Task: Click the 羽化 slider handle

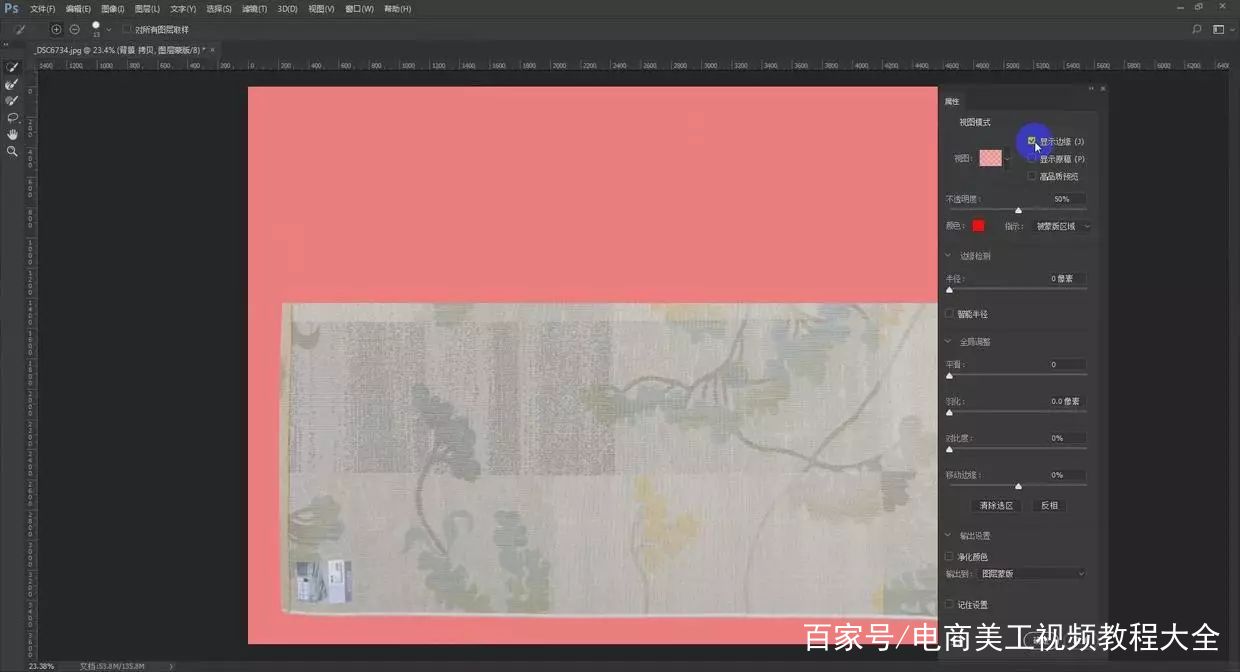Action: coord(949,412)
